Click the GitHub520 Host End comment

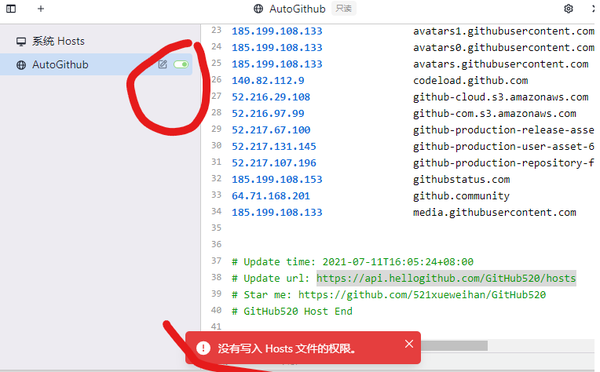[292, 311]
